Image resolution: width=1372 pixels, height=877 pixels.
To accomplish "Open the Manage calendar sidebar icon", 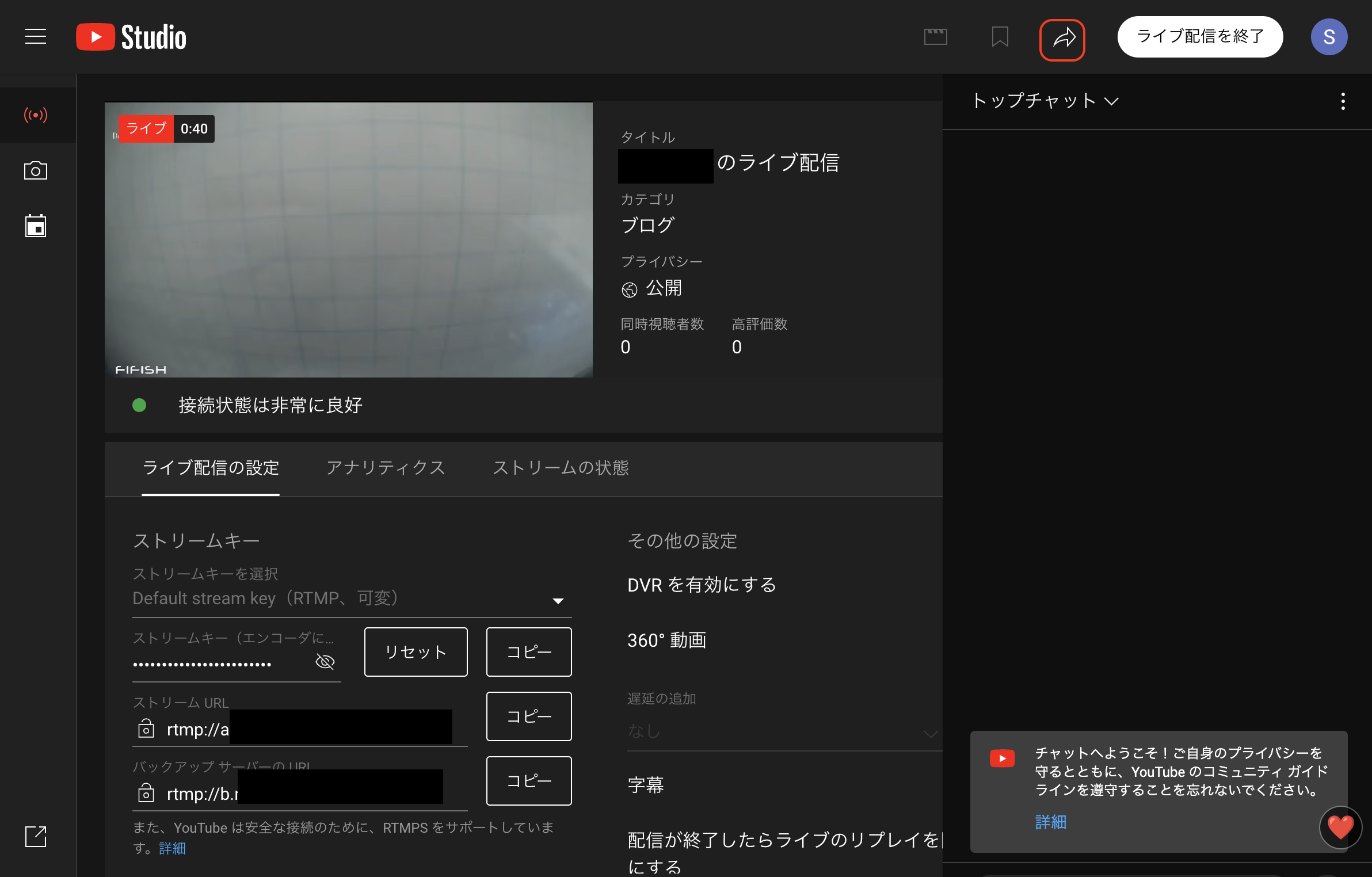I will [x=36, y=226].
